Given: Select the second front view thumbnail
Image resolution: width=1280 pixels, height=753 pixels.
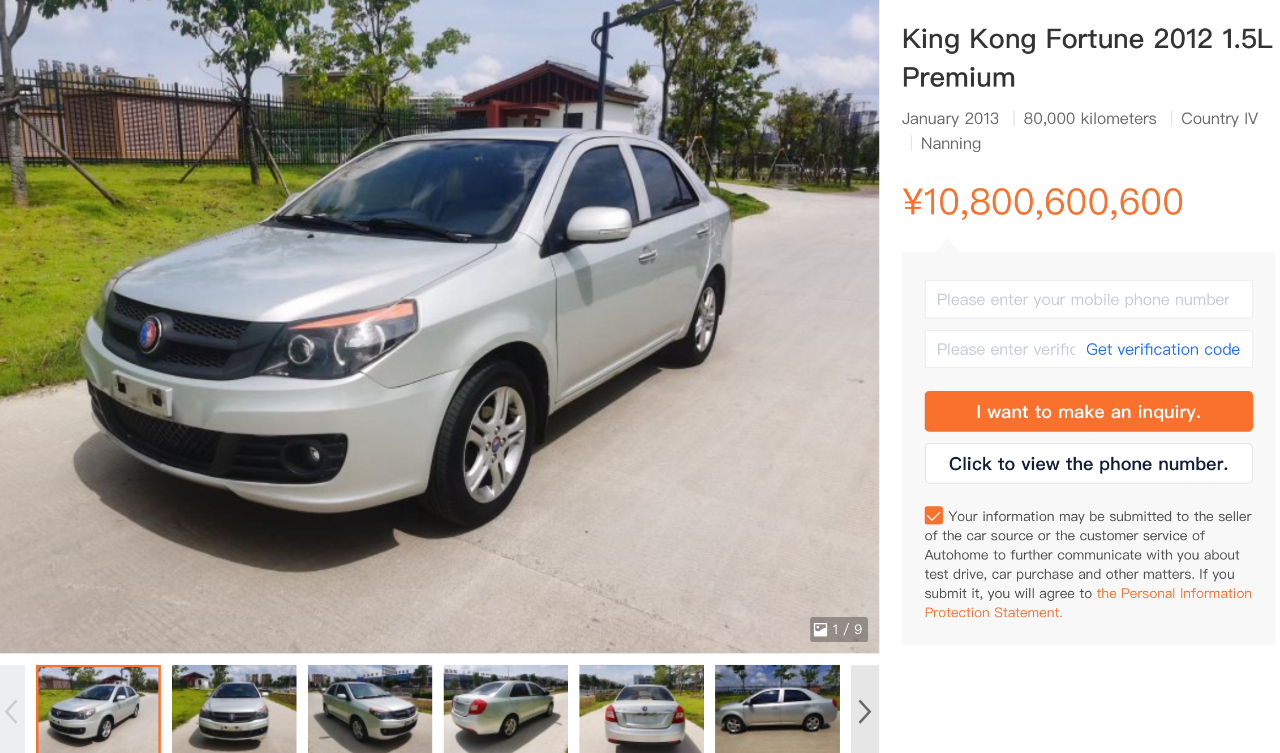Looking at the screenshot, I should tap(234, 709).
